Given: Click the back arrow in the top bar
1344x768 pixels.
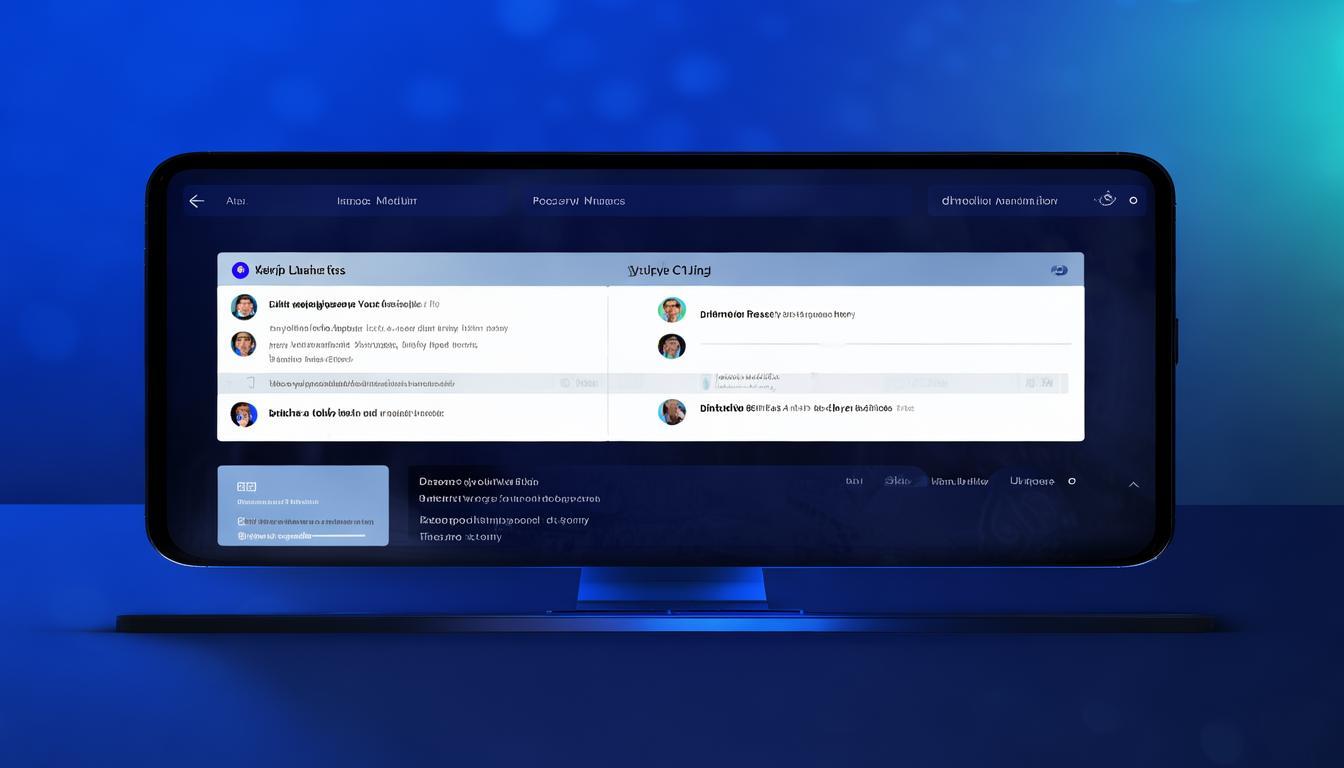Looking at the screenshot, I should tap(197, 201).
